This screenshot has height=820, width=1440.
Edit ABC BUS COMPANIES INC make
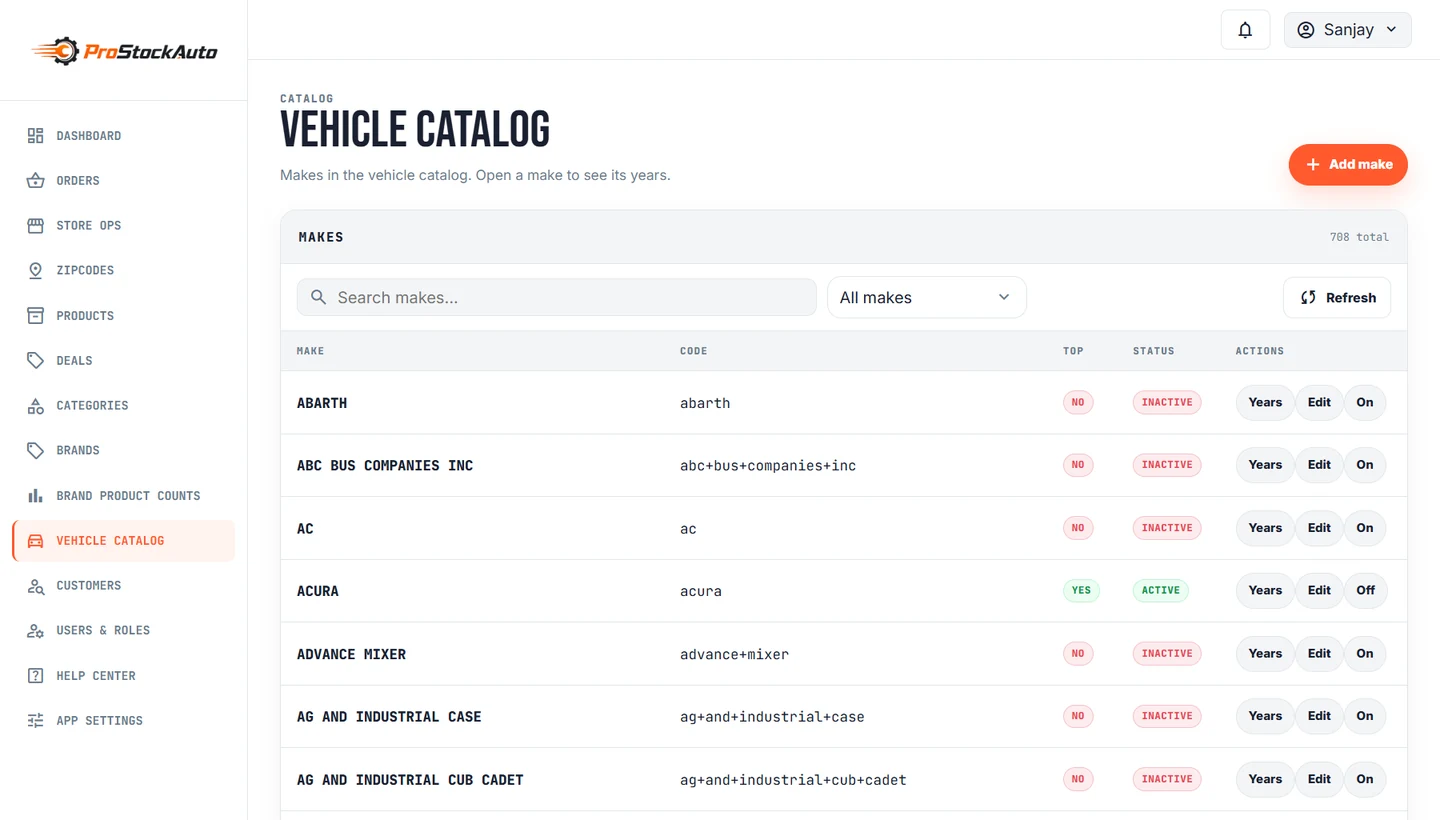point(1319,465)
